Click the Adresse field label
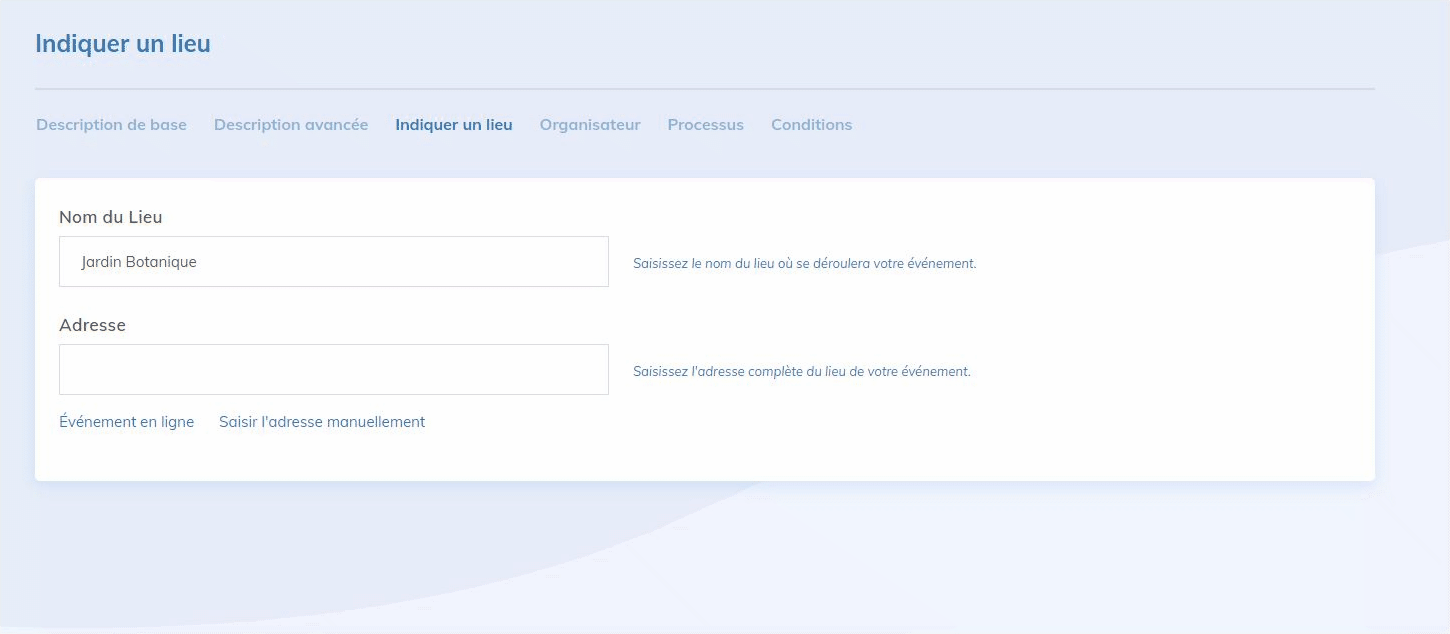 92,325
